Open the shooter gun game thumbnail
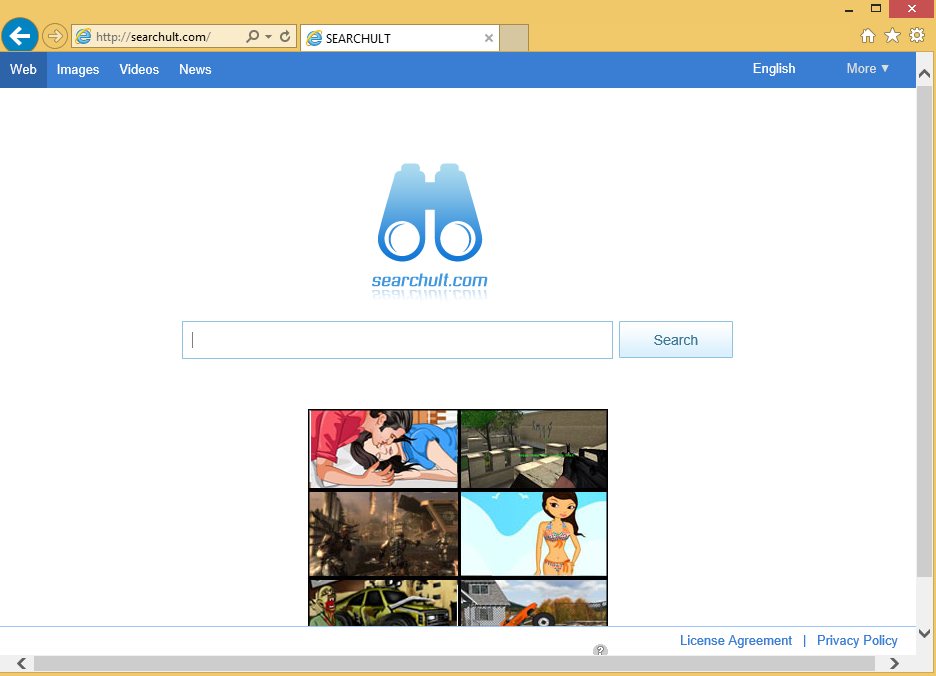Viewport: 936px width, 676px height. [534, 449]
